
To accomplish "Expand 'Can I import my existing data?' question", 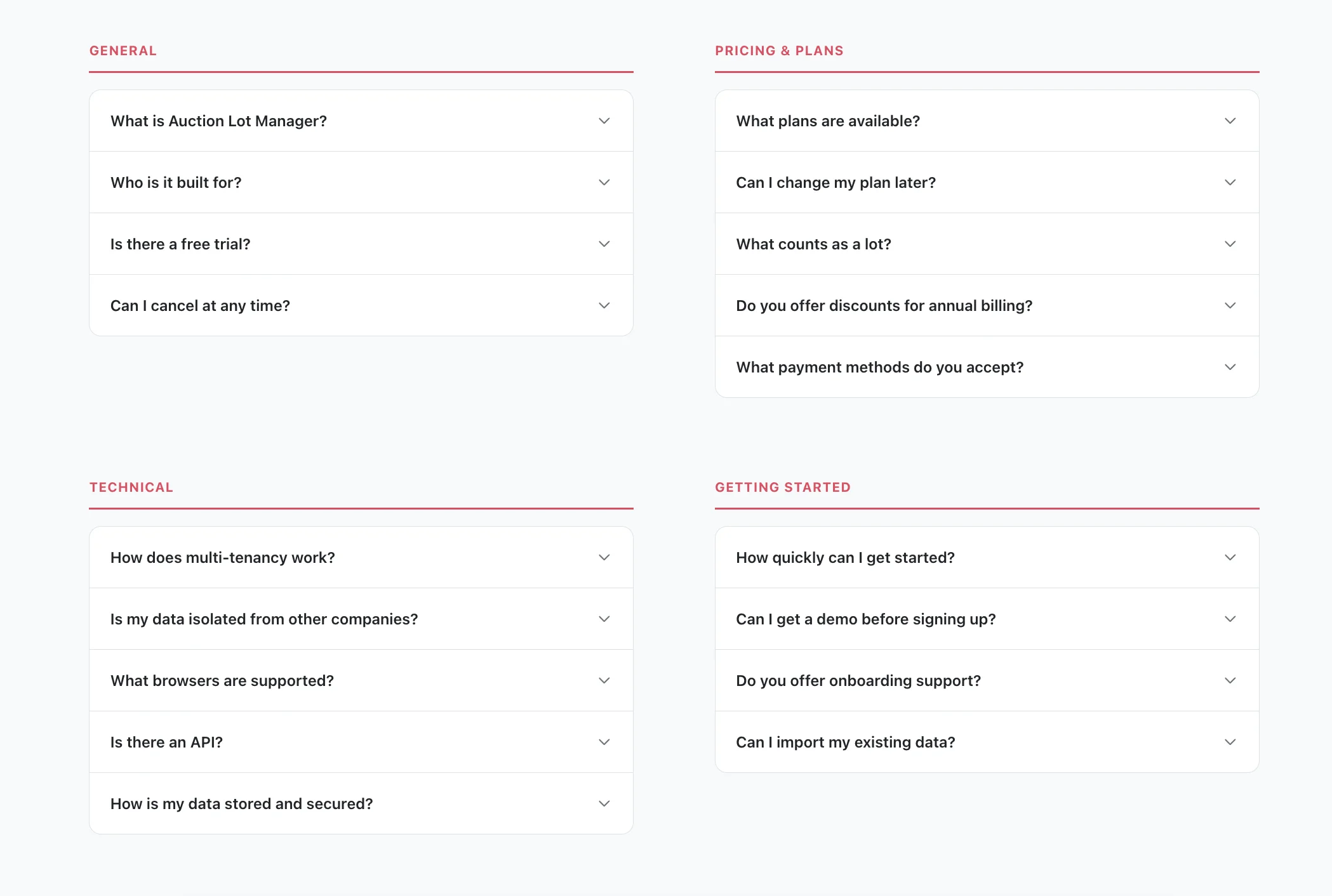I will (845, 742).
